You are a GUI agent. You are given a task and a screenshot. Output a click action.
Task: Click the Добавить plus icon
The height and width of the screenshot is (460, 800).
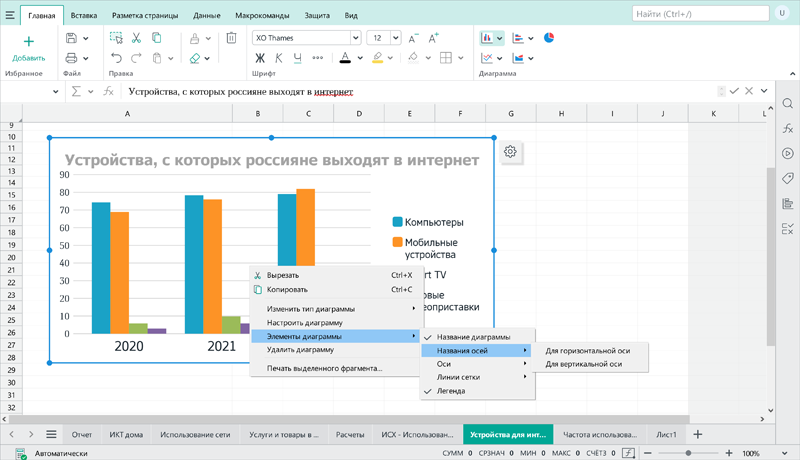pyautogui.click(x=28, y=42)
